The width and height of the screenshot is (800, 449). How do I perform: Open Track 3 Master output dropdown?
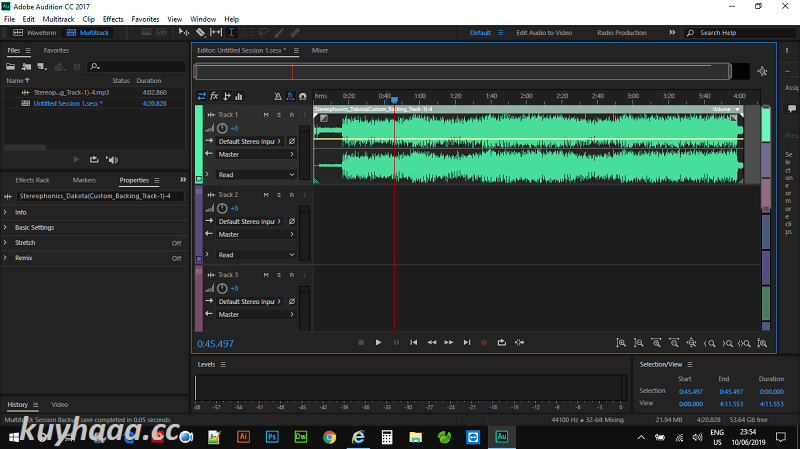[x=256, y=314]
